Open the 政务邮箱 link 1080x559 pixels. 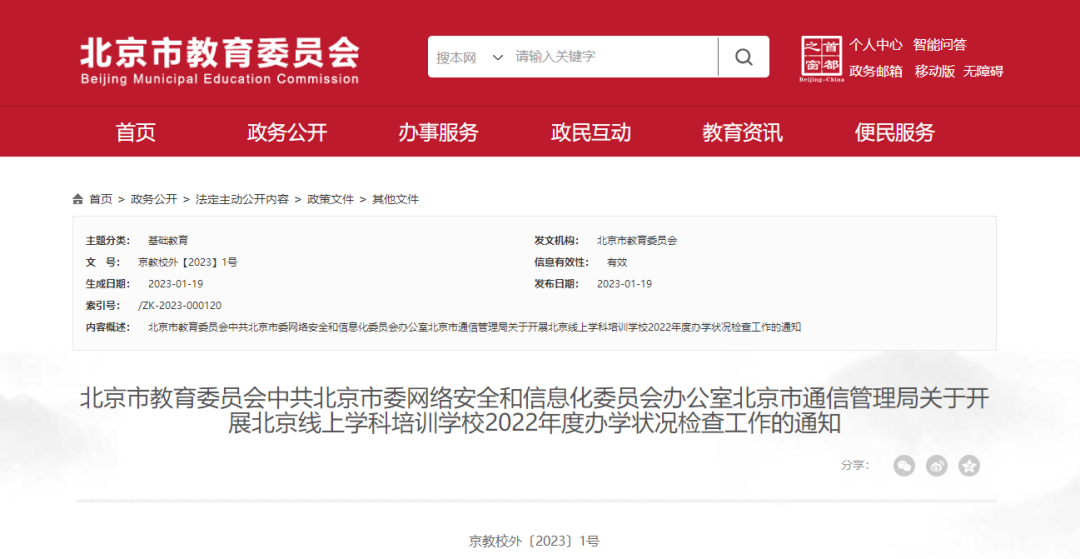875,71
